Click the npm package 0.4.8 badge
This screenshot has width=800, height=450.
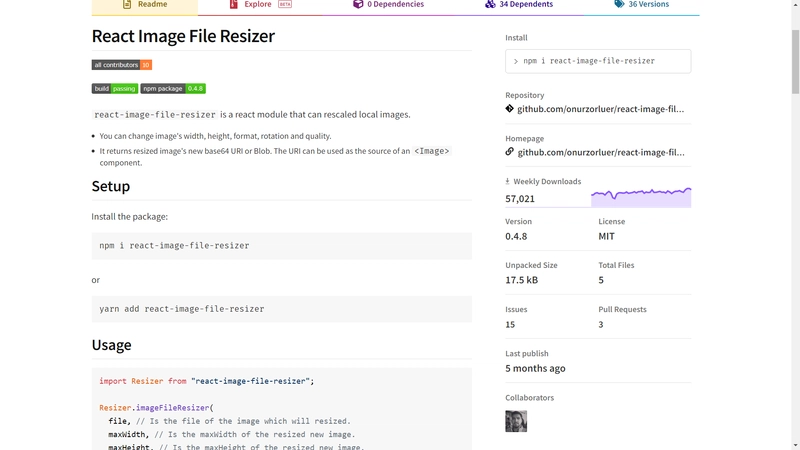pos(173,88)
